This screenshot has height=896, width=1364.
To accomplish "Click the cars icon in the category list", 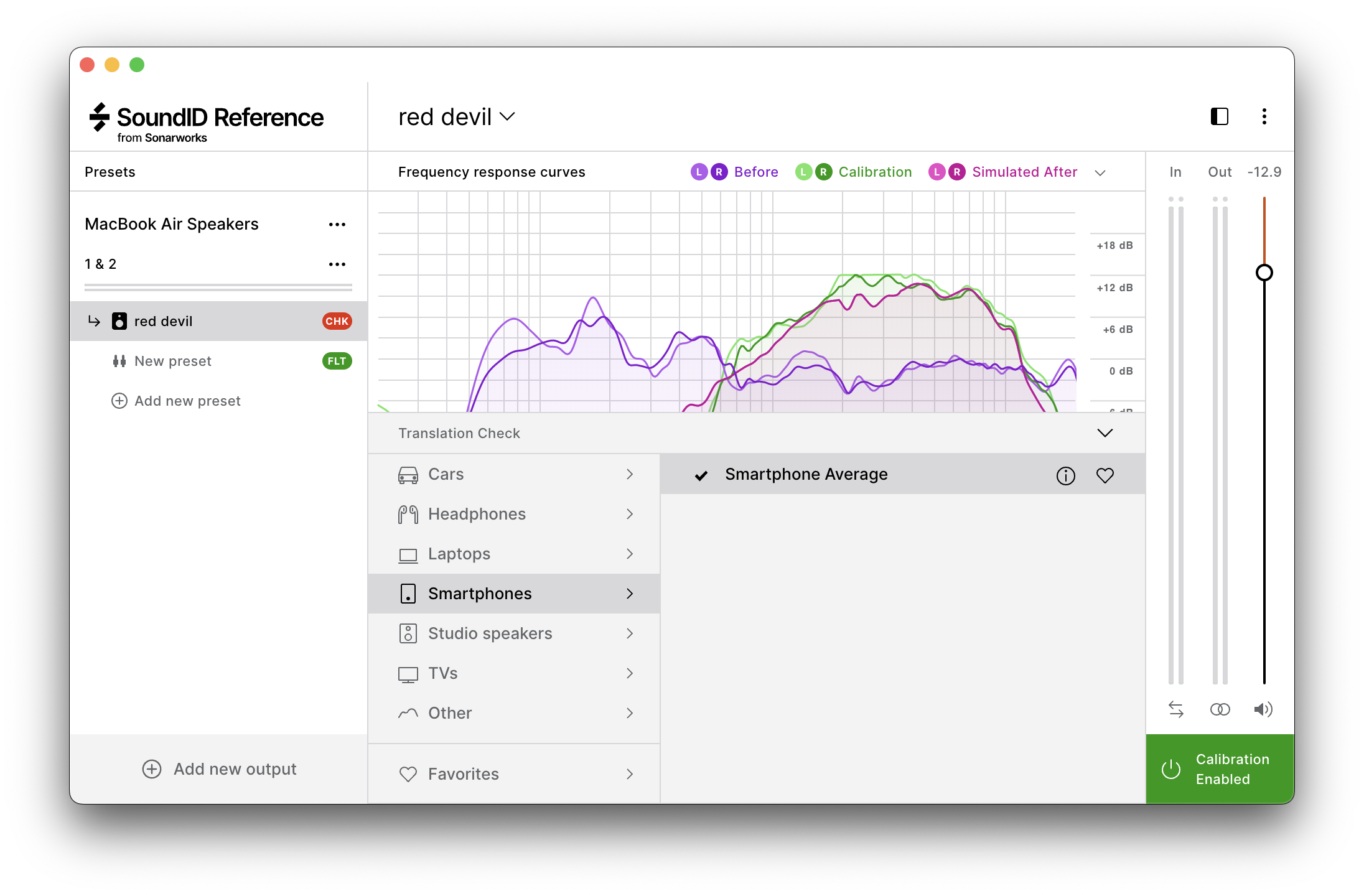I will [x=408, y=475].
